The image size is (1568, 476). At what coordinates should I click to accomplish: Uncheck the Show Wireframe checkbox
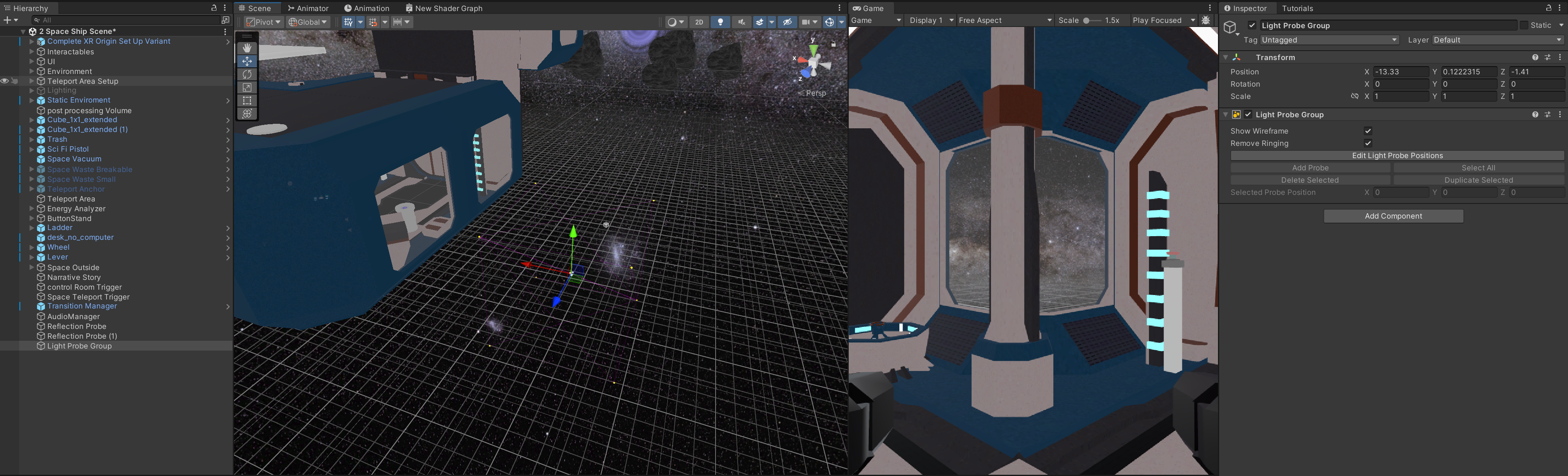tap(1368, 131)
